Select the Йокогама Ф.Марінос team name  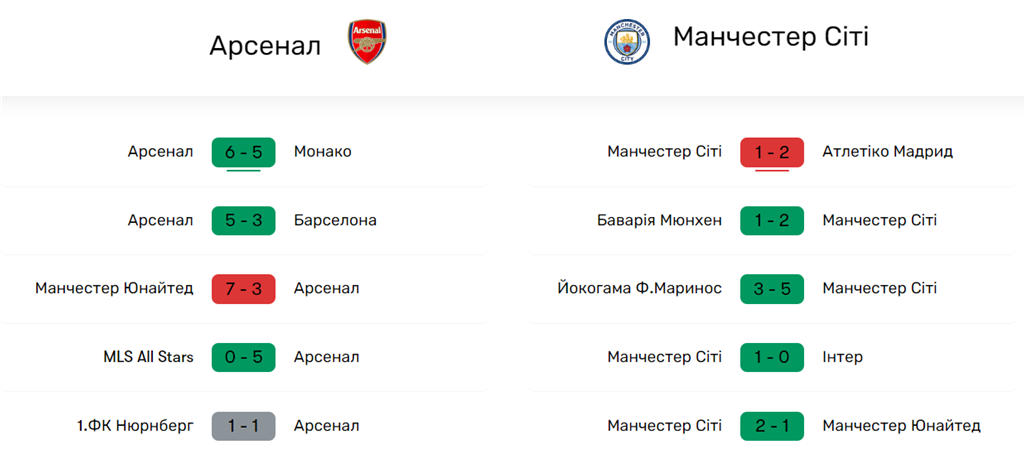[639, 289]
